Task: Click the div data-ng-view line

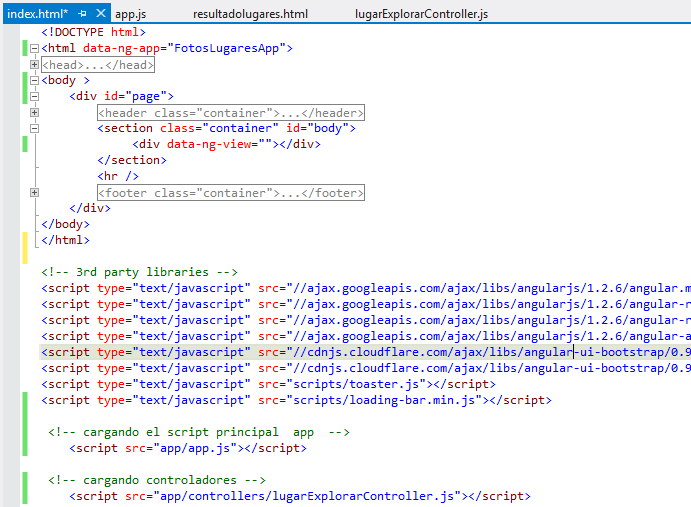Action: (x=227, y=144)
